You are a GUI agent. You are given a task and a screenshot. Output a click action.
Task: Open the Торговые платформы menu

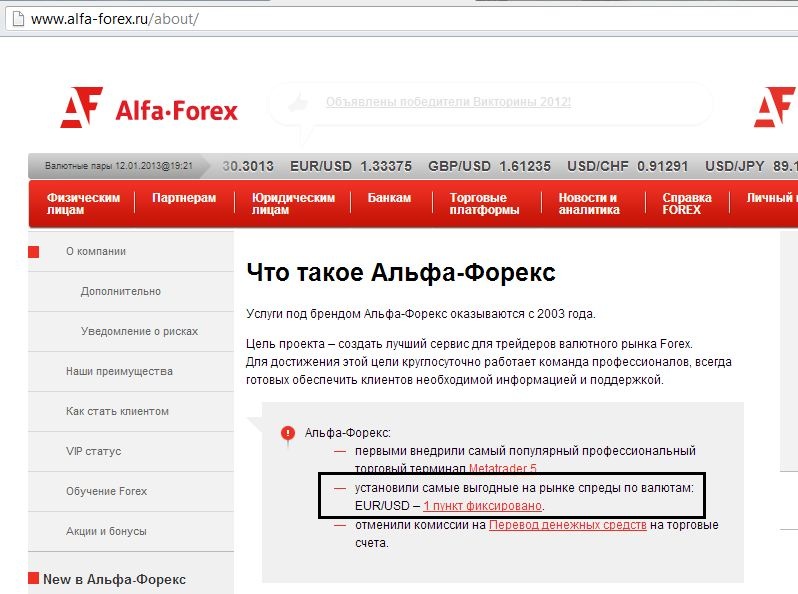click(x=484, y=204)
